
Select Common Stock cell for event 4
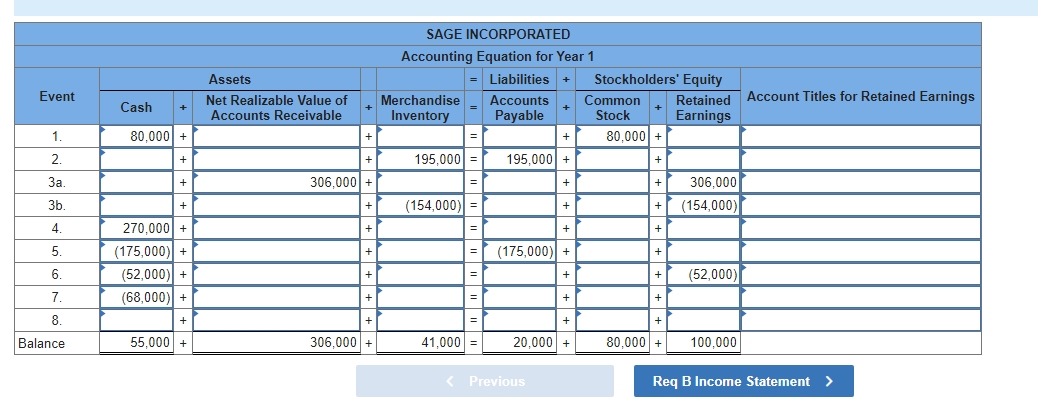click(613, 228)
